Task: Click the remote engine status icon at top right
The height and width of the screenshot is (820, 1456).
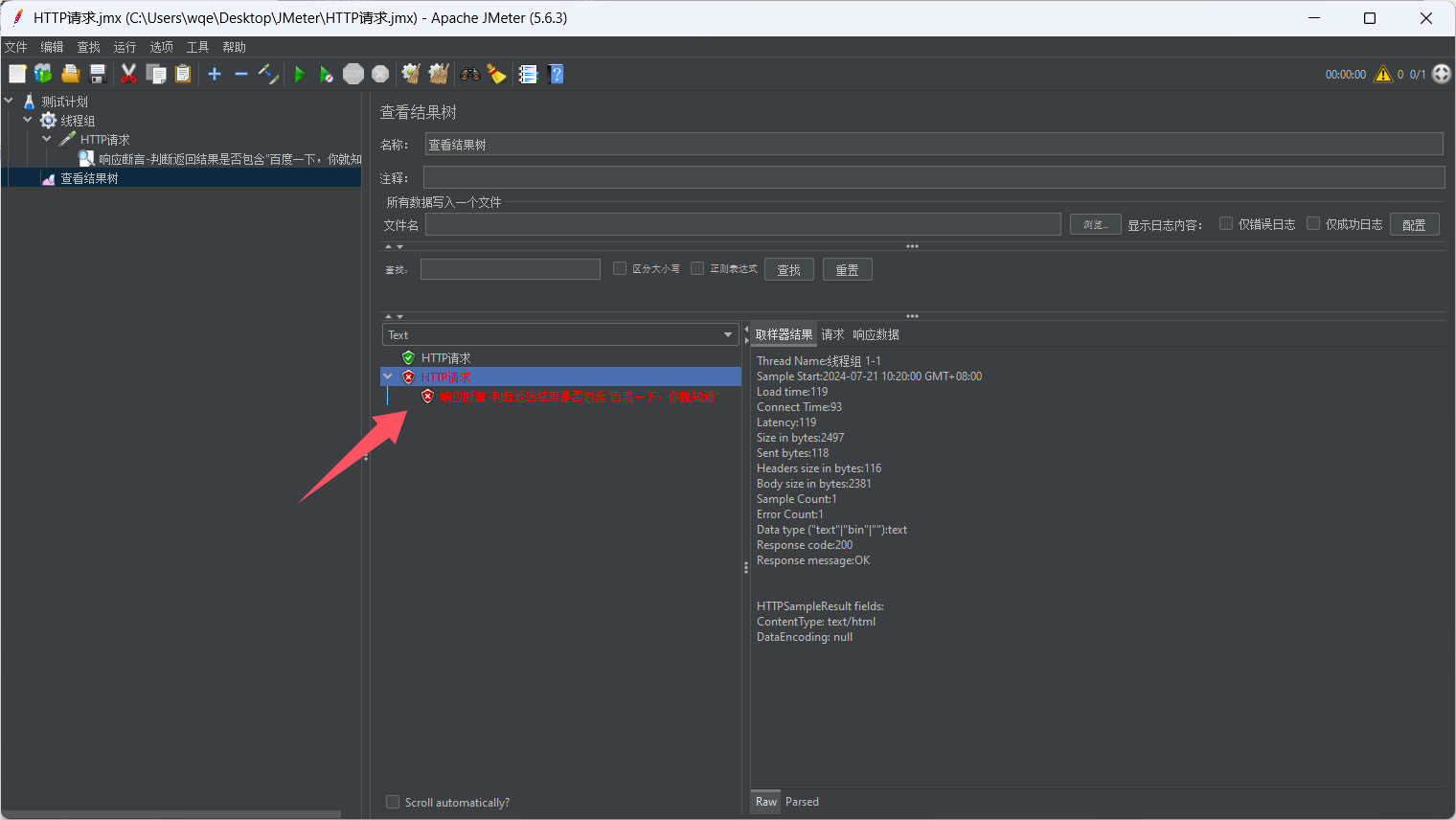Action: [1442, 74]
